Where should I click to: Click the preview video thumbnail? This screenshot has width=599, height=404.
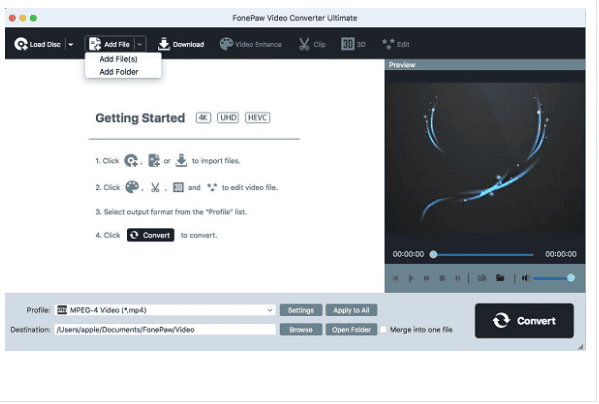click(x=485, y=158)
